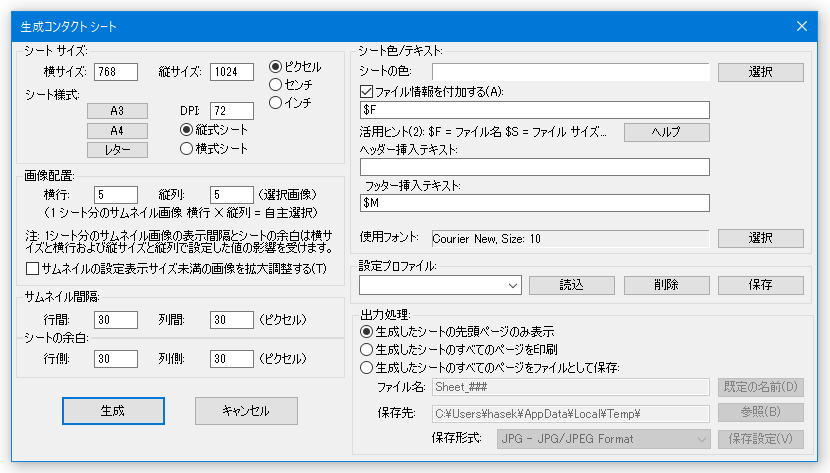Click the 使用フォント Courier New field
This screenshot has height=473, width=830.
[x=571, y=239]
